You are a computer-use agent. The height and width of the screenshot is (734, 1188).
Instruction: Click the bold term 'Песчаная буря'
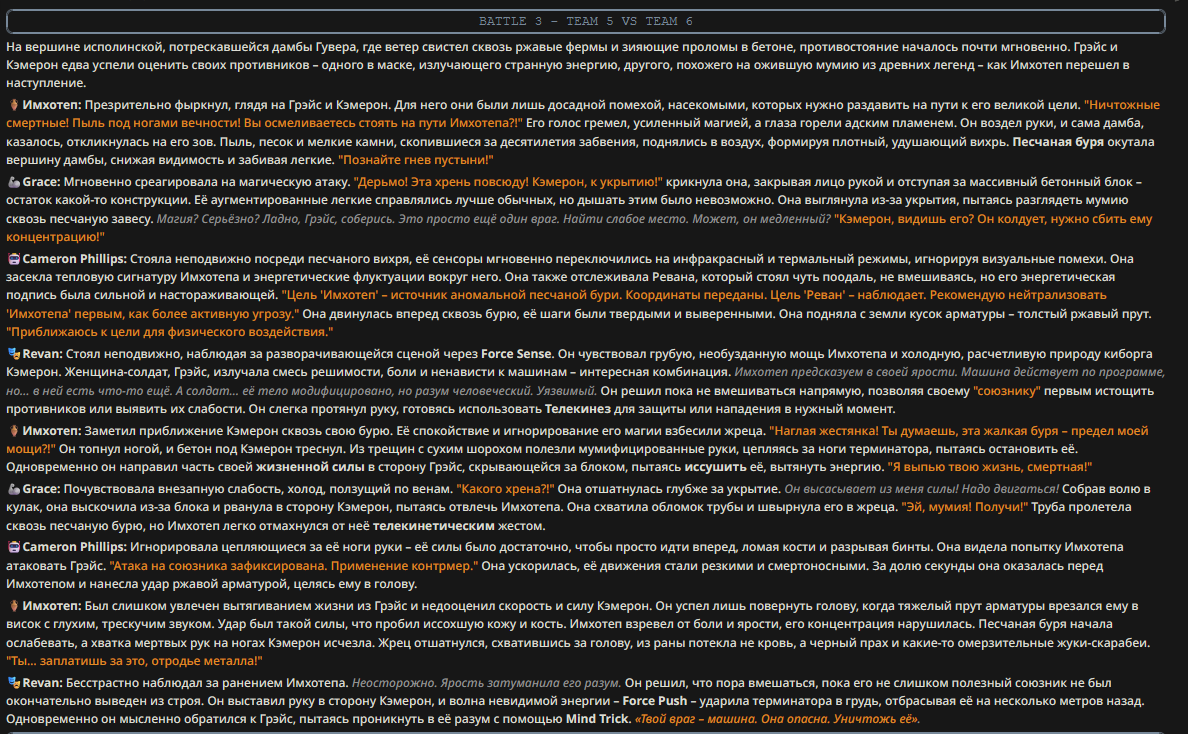(1058, 142)
